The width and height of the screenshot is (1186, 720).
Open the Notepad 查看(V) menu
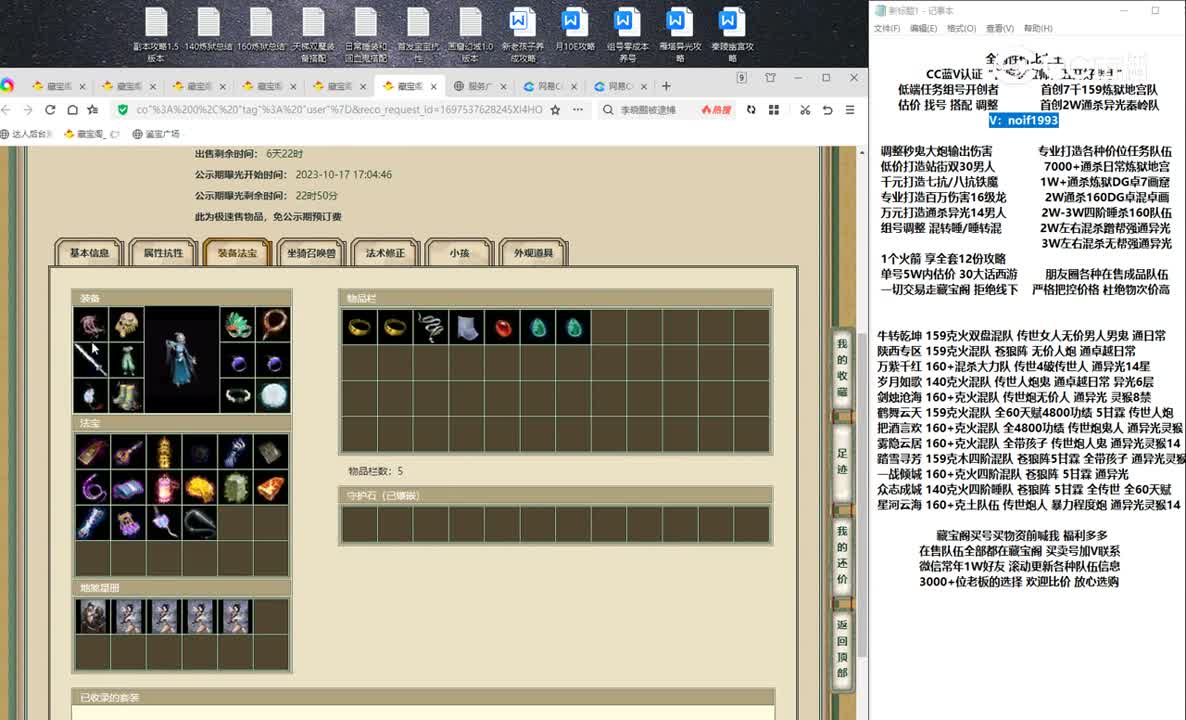1000,29
